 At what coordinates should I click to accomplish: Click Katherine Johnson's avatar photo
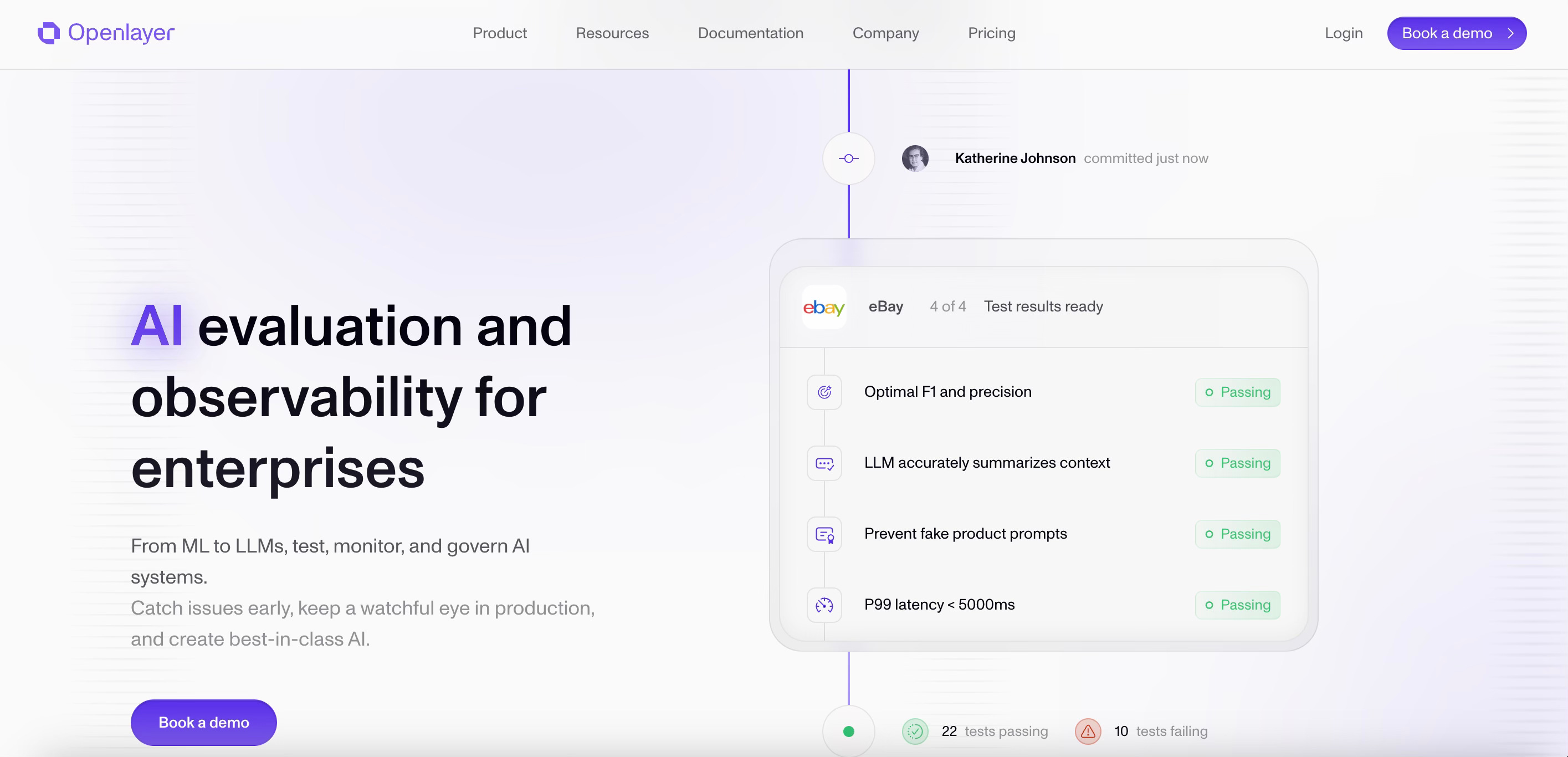pos(915,158)
